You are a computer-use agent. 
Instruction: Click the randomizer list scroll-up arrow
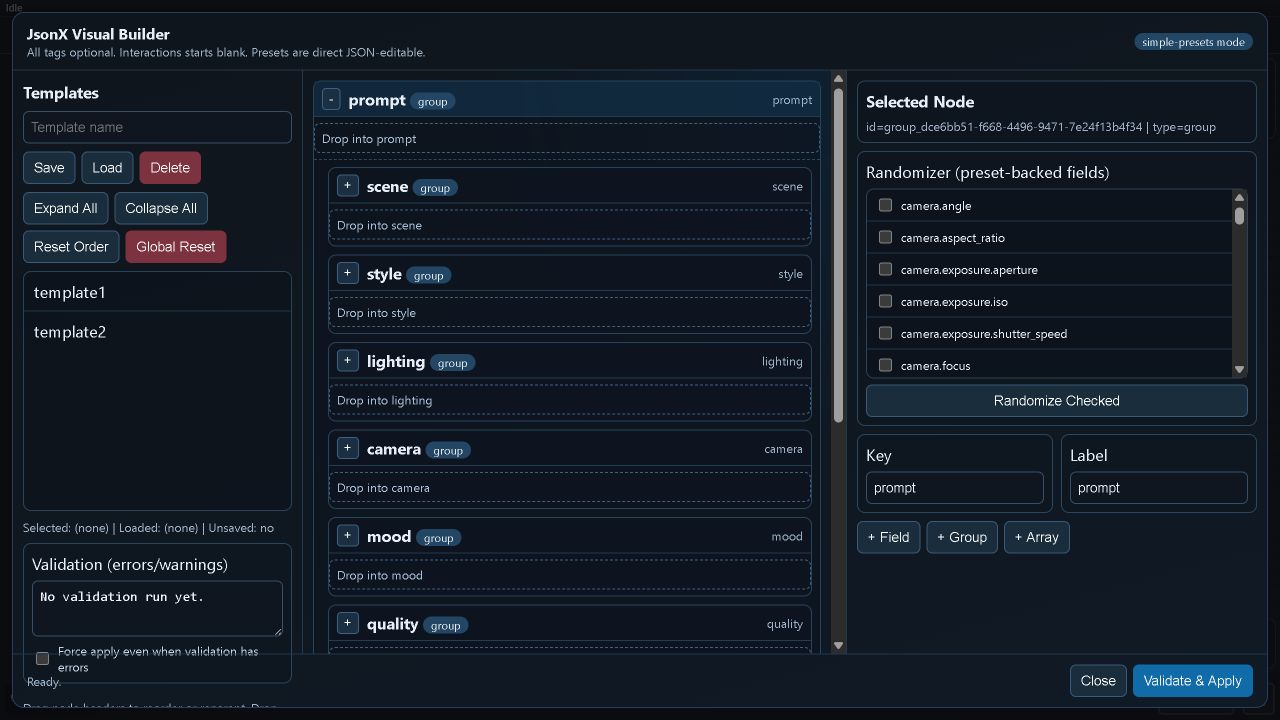pos(1240,197)
